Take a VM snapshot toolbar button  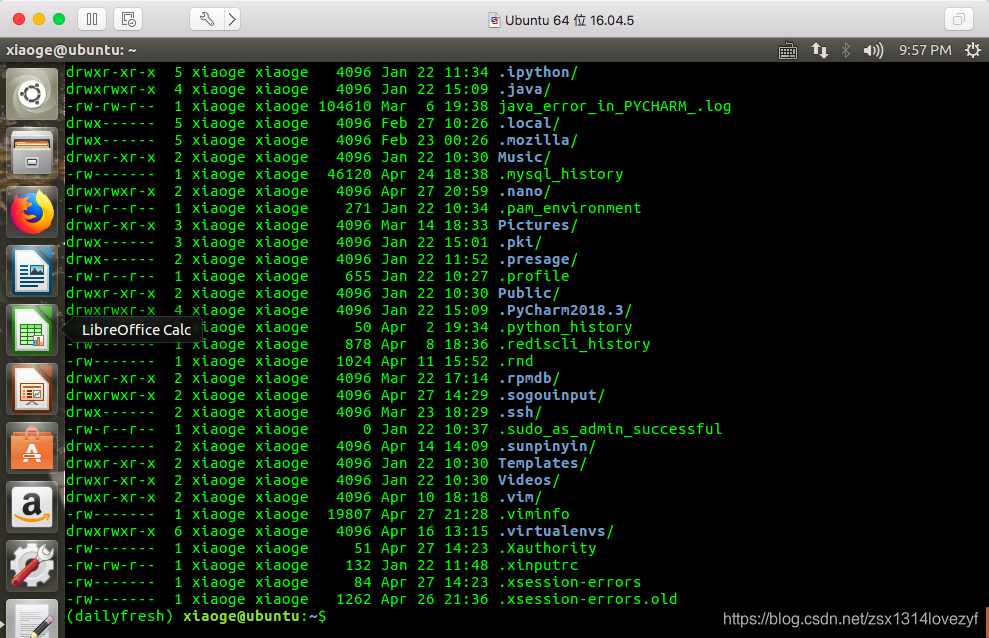[x=128, y=20]
